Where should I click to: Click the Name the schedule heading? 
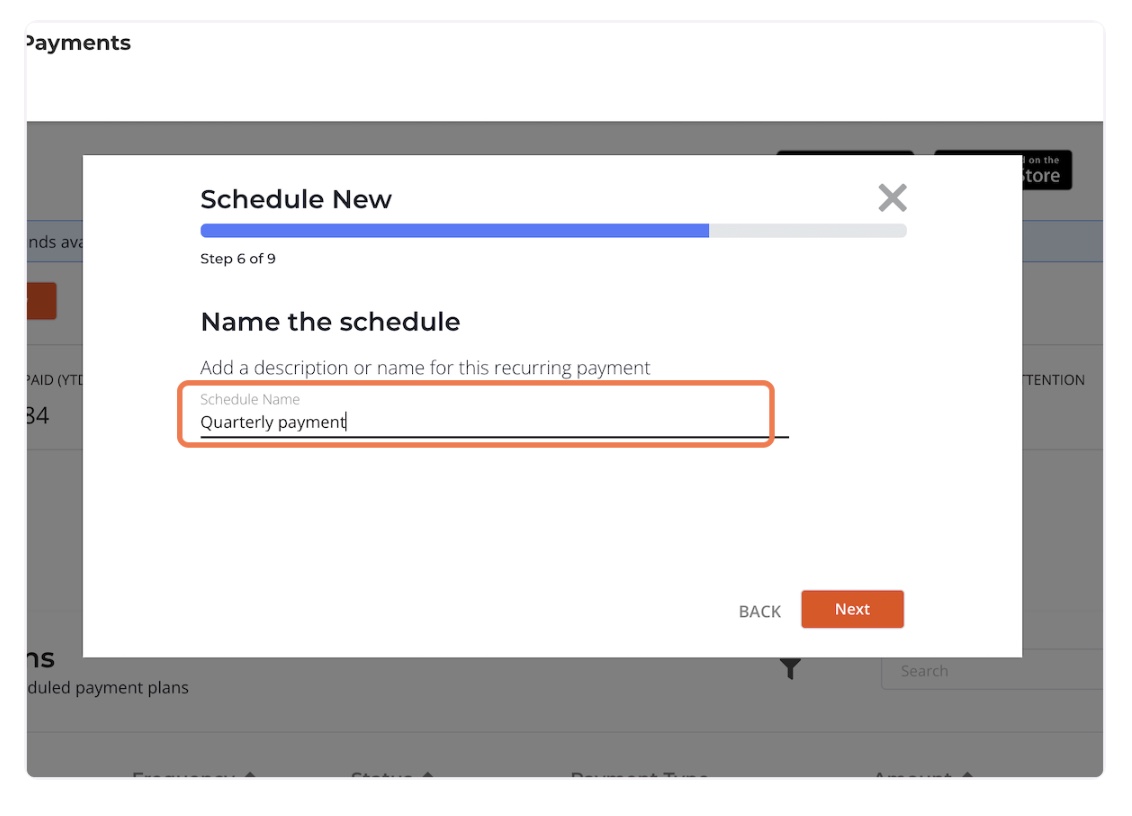coord(330,322)
